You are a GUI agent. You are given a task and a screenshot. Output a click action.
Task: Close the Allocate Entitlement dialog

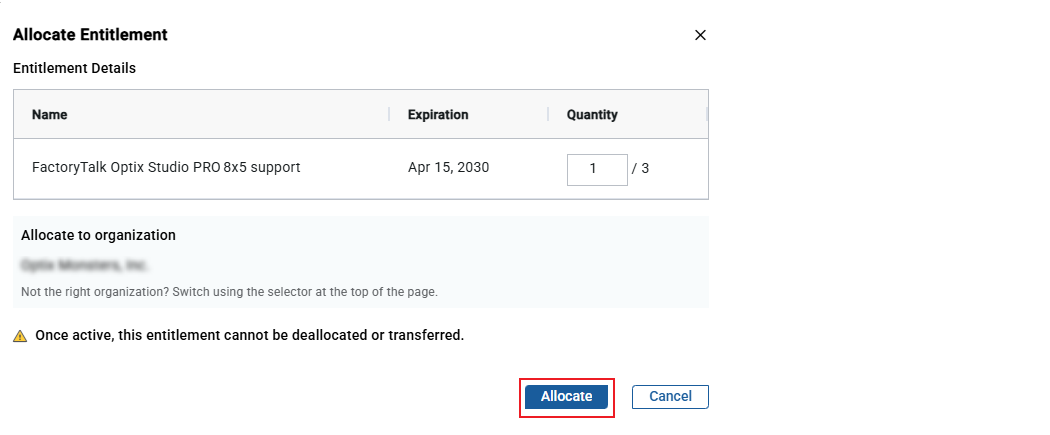pyautogui.click(x=700, y=35)
